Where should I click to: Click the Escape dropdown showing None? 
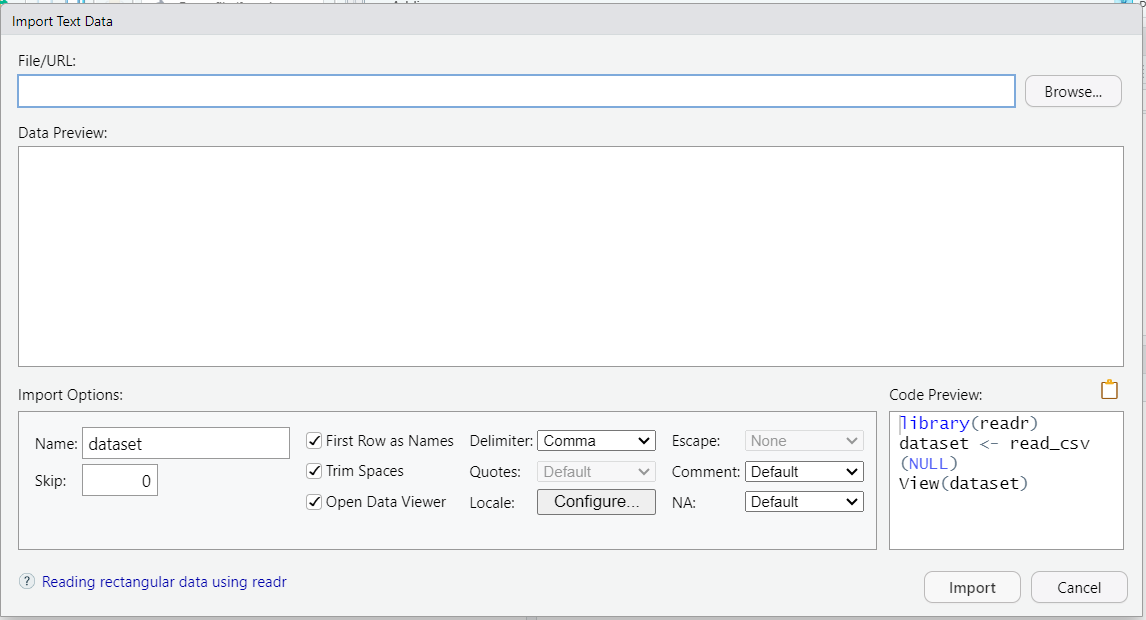(x=804, y=441)
